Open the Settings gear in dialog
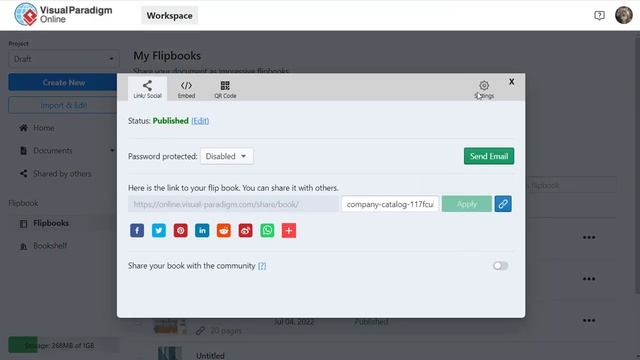The image size is (640, 360). (x=484, y=89)
